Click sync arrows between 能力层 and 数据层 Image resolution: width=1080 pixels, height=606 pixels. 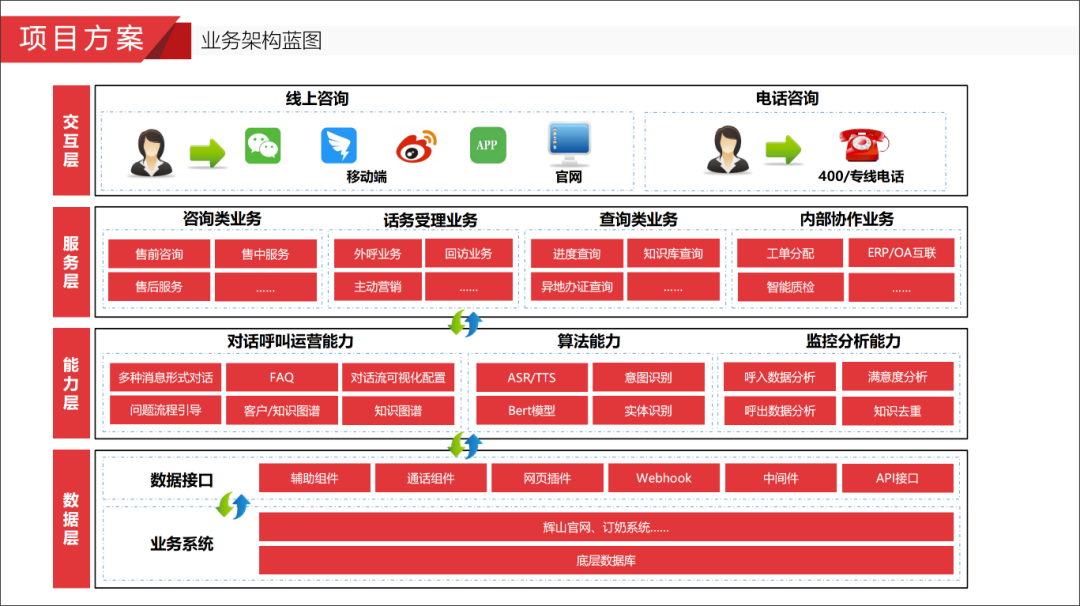(466, 445)
